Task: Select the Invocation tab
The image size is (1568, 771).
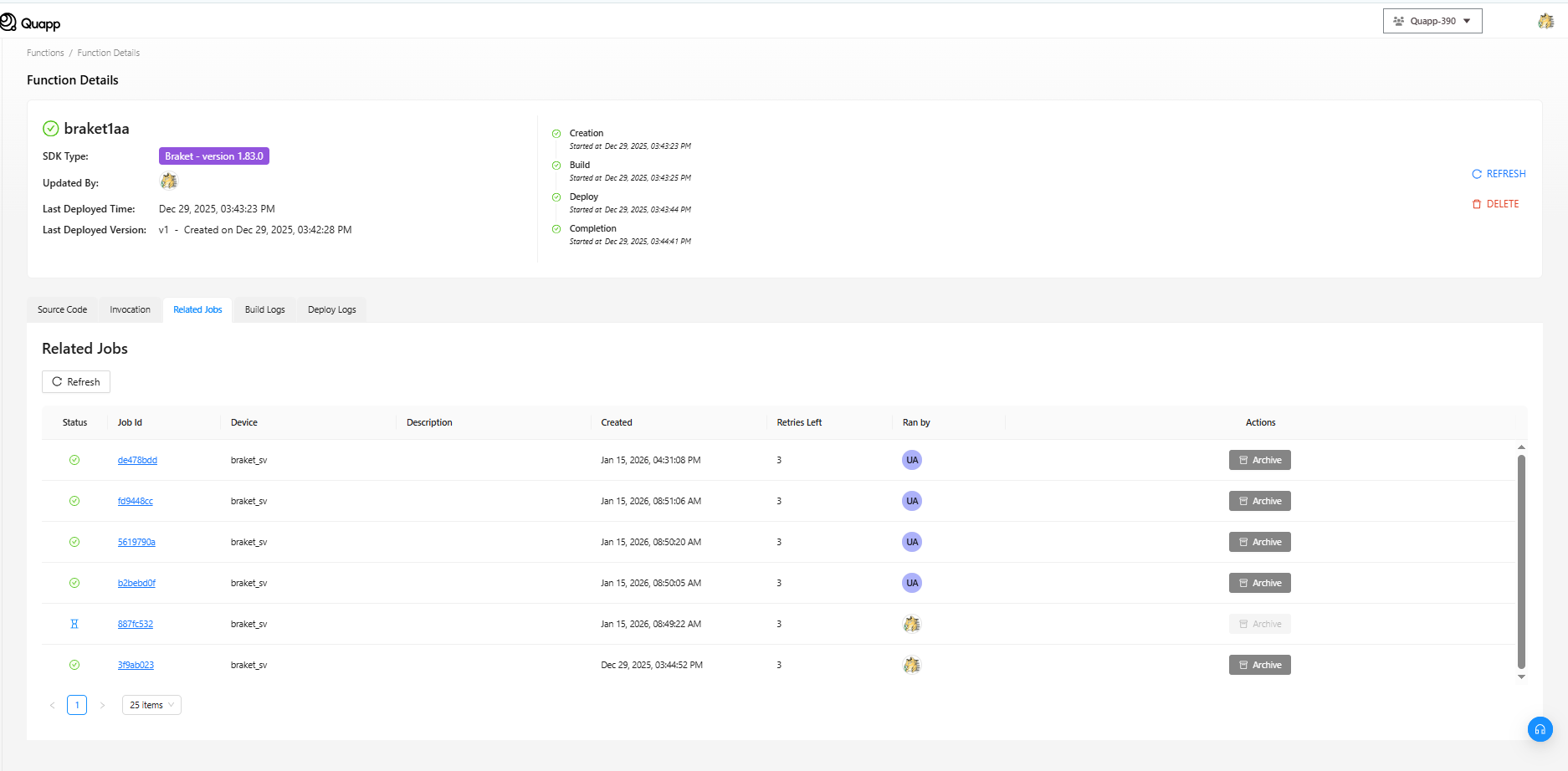Action: pos(130,309)
